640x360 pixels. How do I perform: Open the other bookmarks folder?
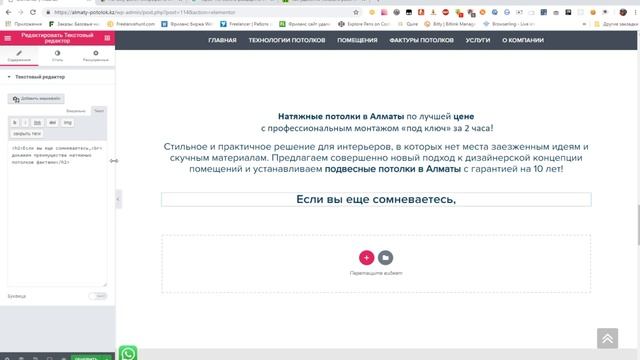616,24
